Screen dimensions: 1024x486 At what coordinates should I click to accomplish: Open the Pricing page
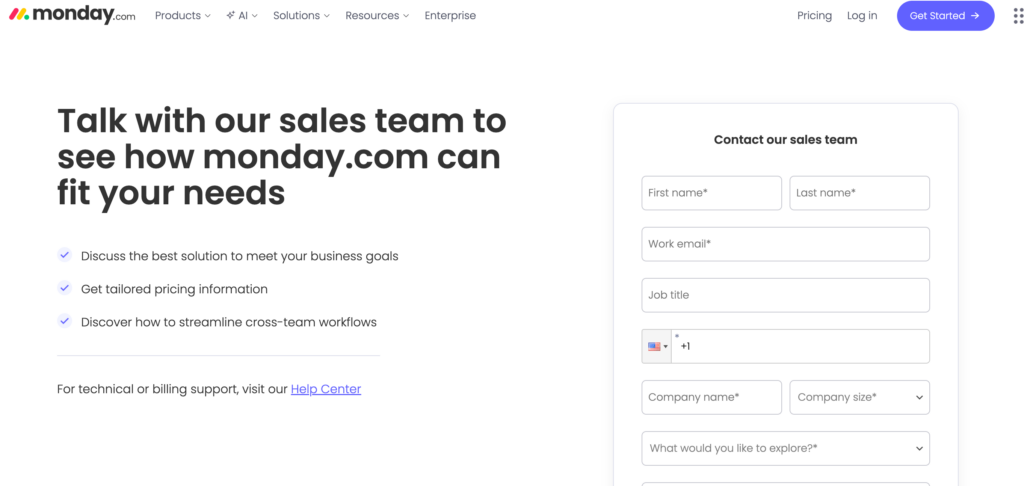tap(814, 16)
